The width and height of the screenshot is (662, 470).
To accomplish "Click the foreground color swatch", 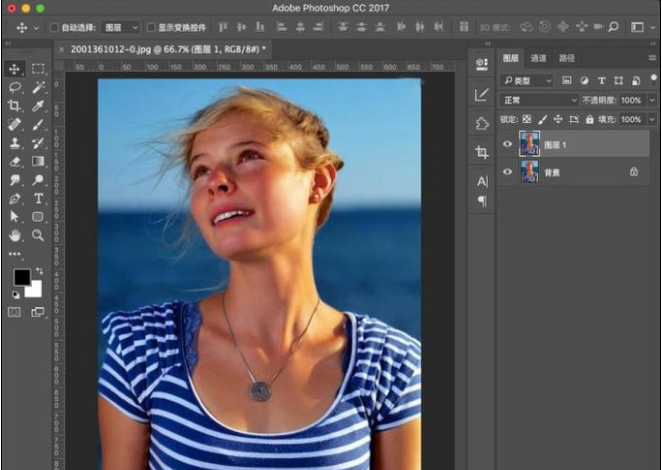I will [x=21, y=277].
